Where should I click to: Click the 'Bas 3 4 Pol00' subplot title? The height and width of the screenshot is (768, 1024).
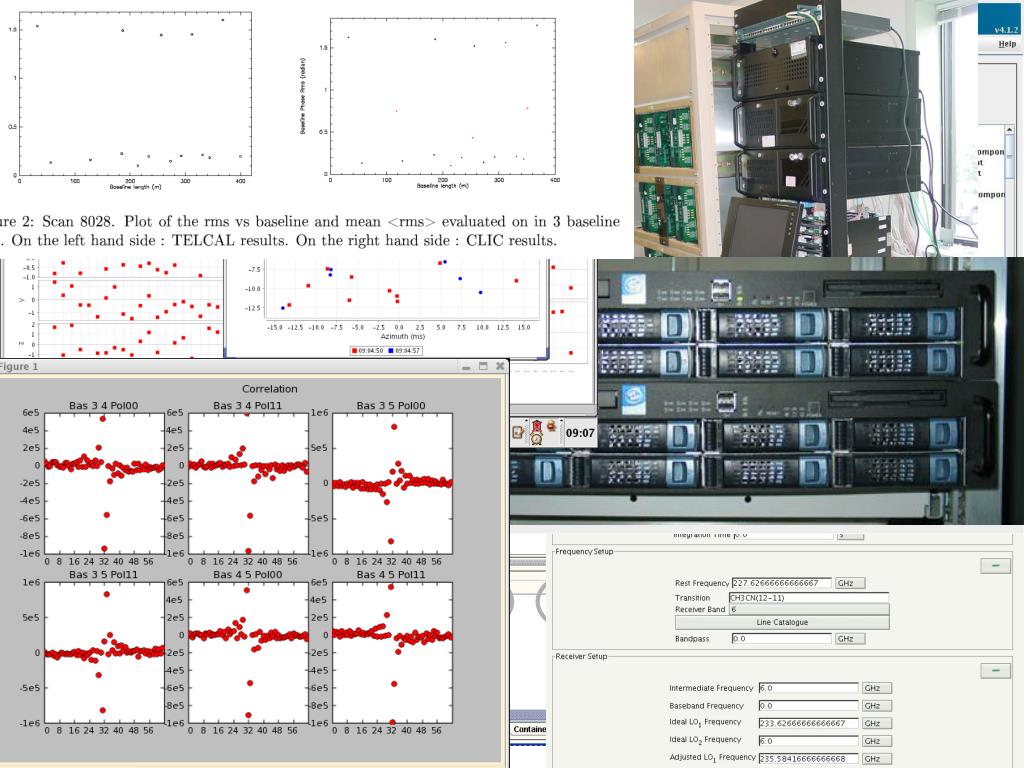click(x=104, y=406)
